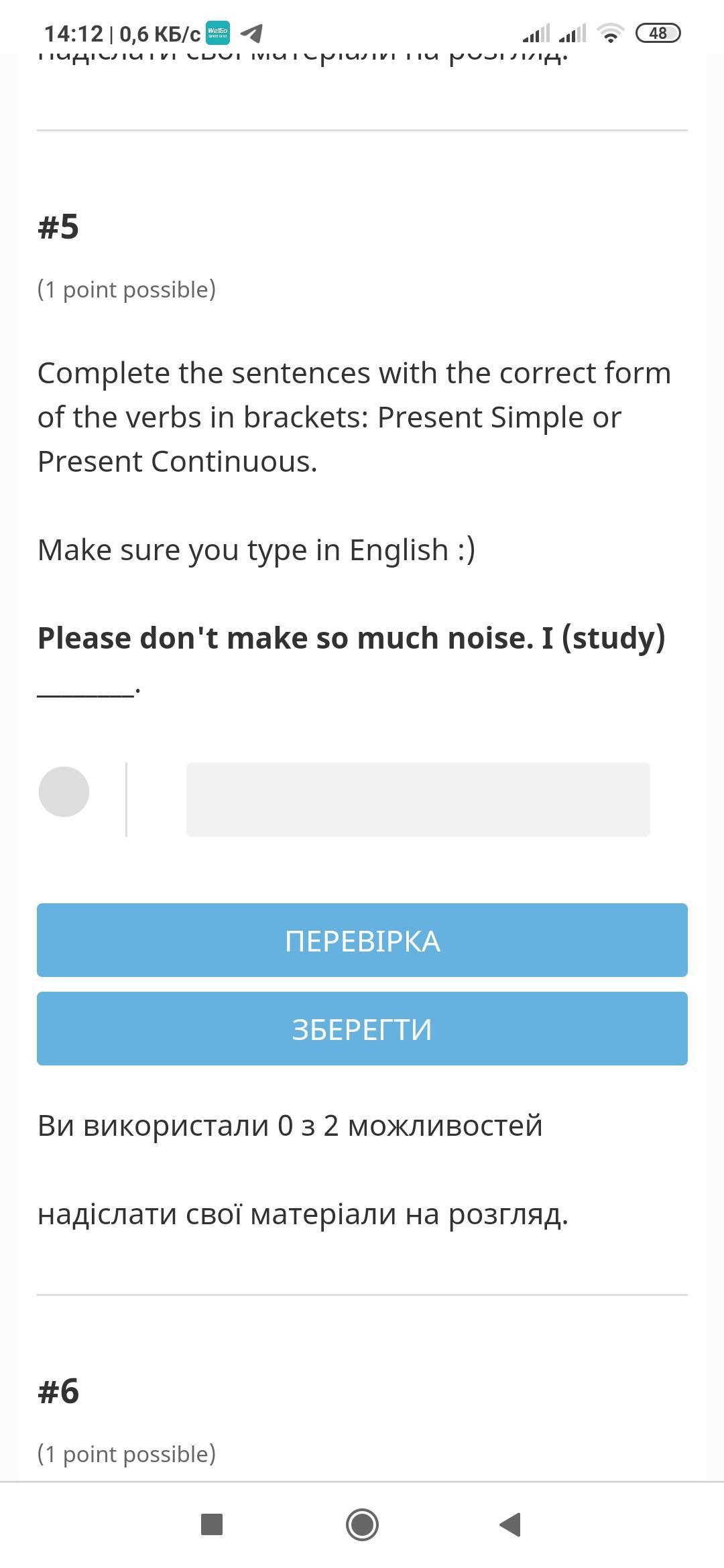The width and height of the screenshot is (724, 1568).
Task: Tap the battery indicator showing 48
Action: click(658, 32)
